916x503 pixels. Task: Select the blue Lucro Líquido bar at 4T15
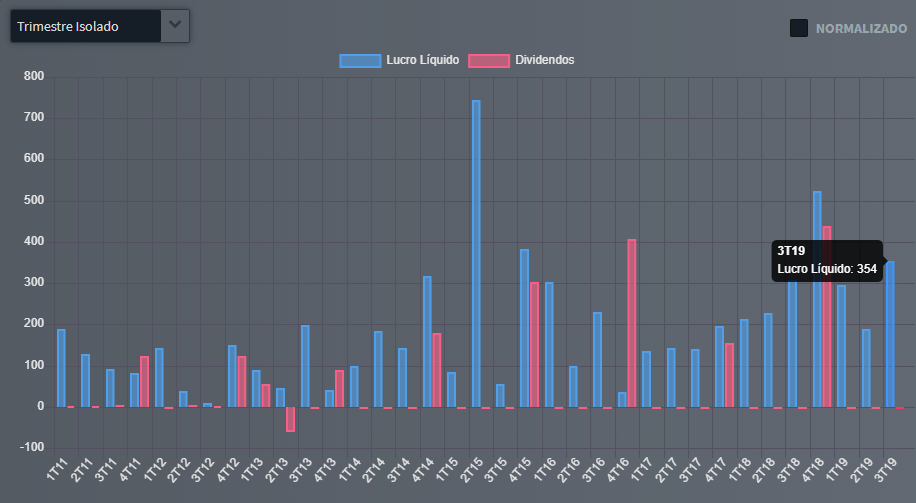point(524,328)
